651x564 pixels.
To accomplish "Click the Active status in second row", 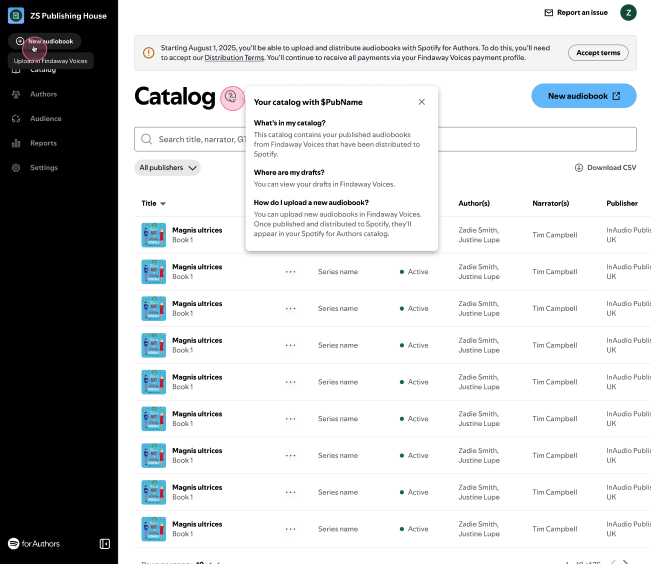I will [414, 272].
